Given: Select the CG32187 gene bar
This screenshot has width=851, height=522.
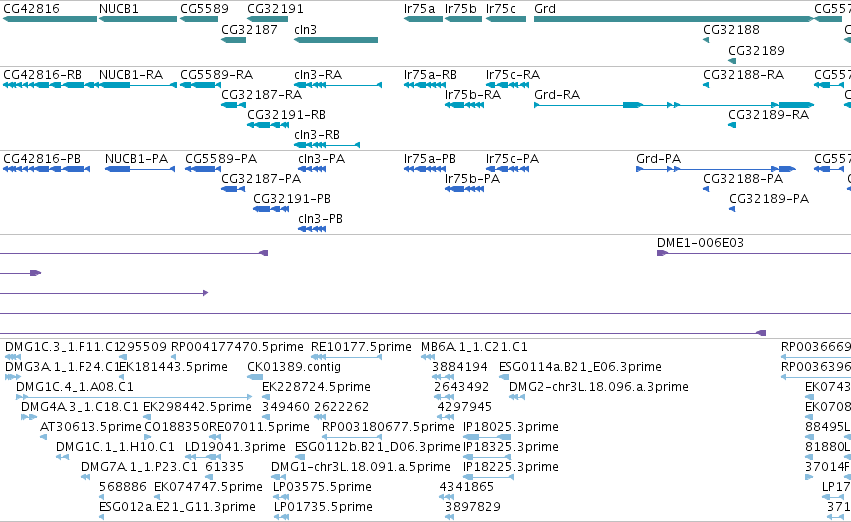Looking at the screenshot, I should [233, 40].
